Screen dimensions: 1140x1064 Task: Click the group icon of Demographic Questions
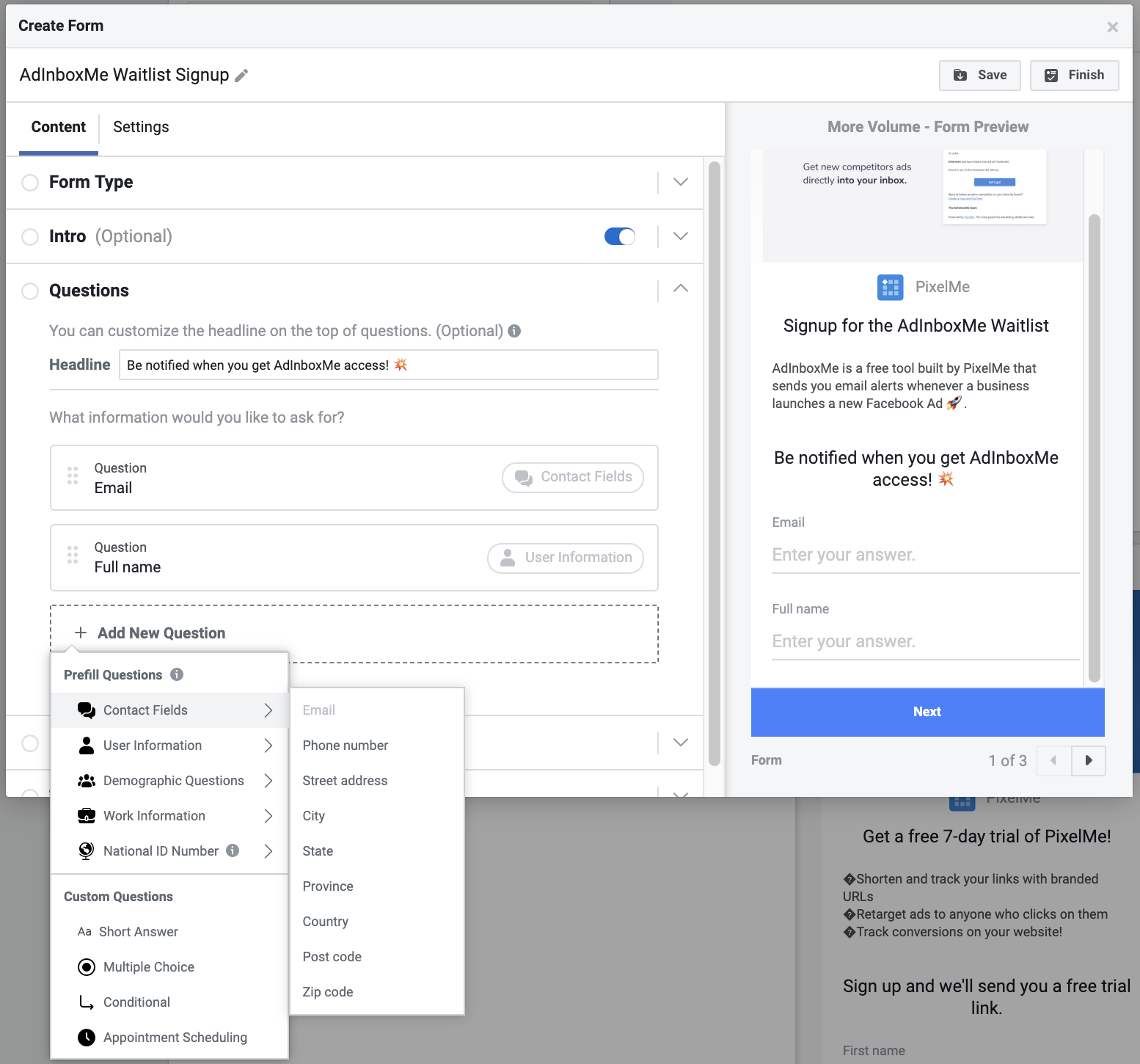87,781
